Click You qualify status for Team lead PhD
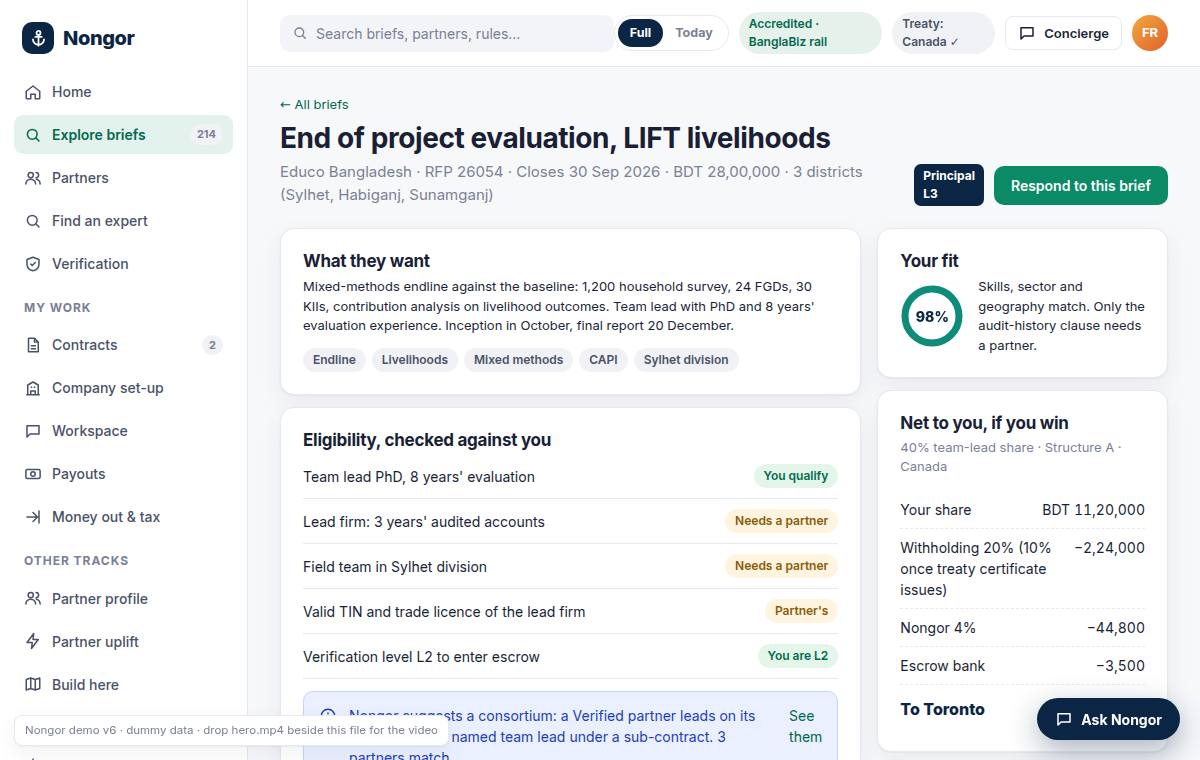Screen dimensions: 1200x760 pos(796,476)
